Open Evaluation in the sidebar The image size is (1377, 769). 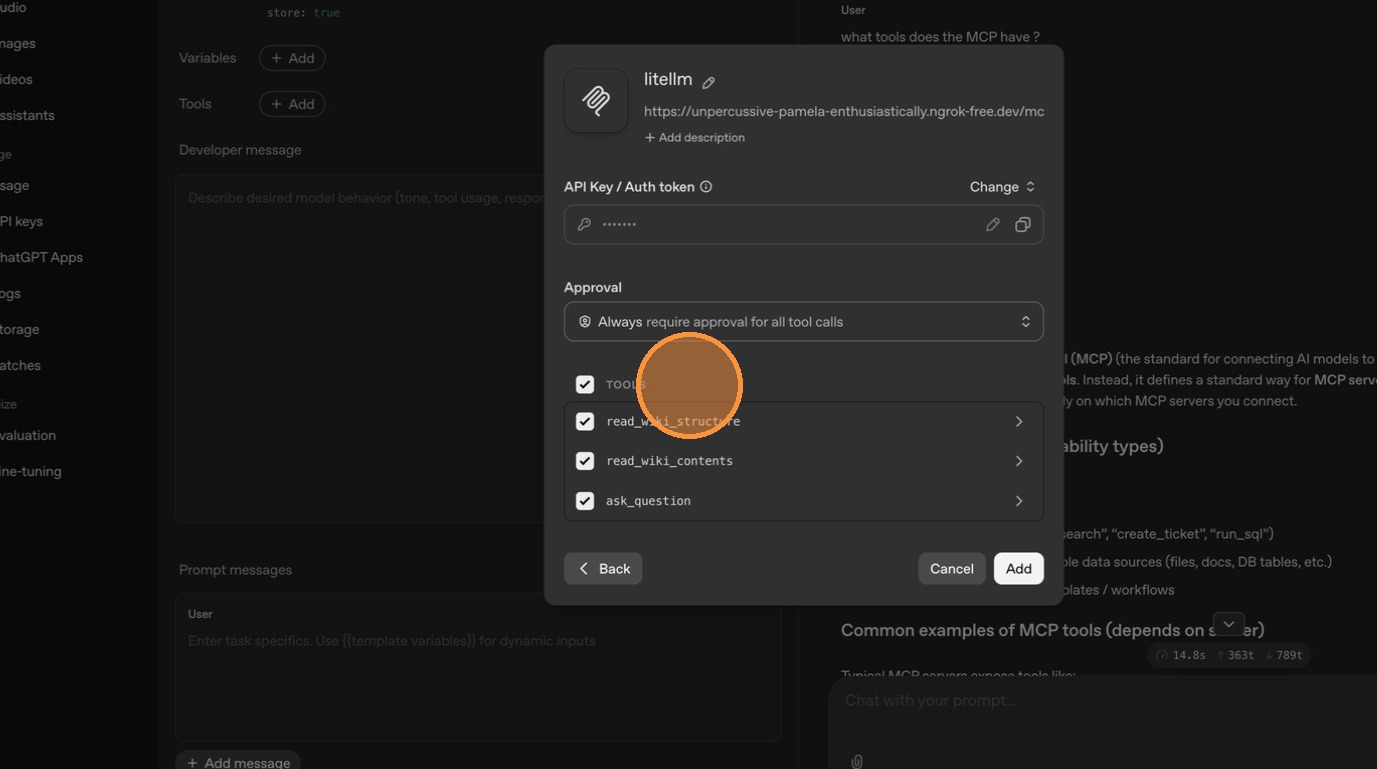point(28,435)
